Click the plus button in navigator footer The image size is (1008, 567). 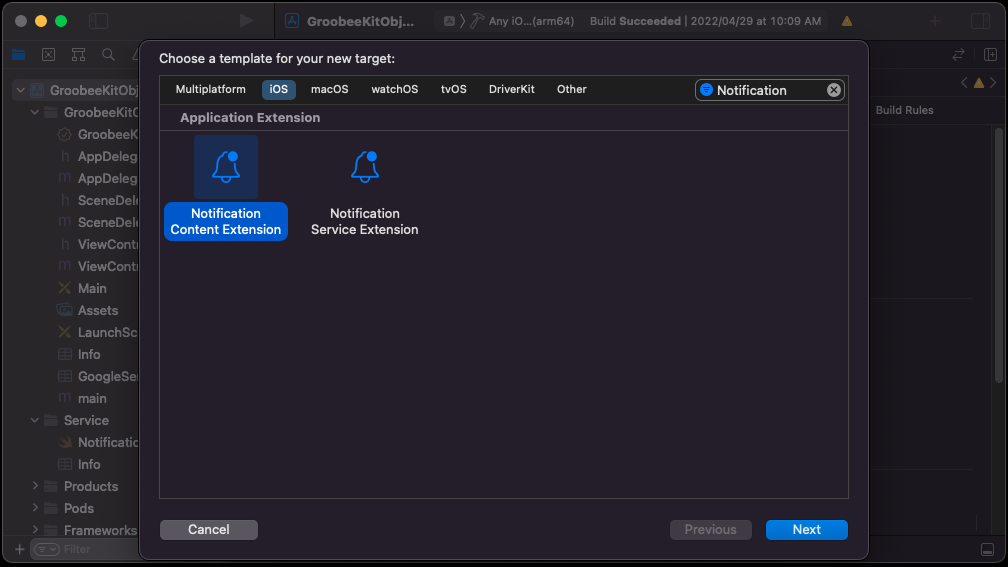[19, 549]
